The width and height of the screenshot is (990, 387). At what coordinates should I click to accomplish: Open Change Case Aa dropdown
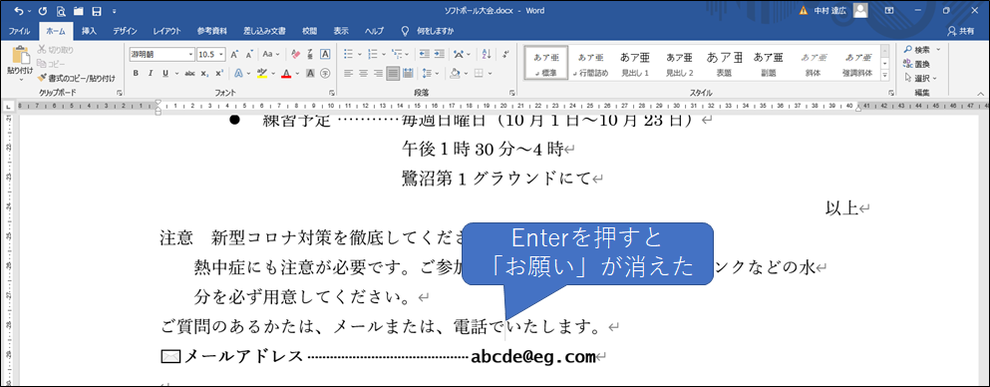(270, 54)
